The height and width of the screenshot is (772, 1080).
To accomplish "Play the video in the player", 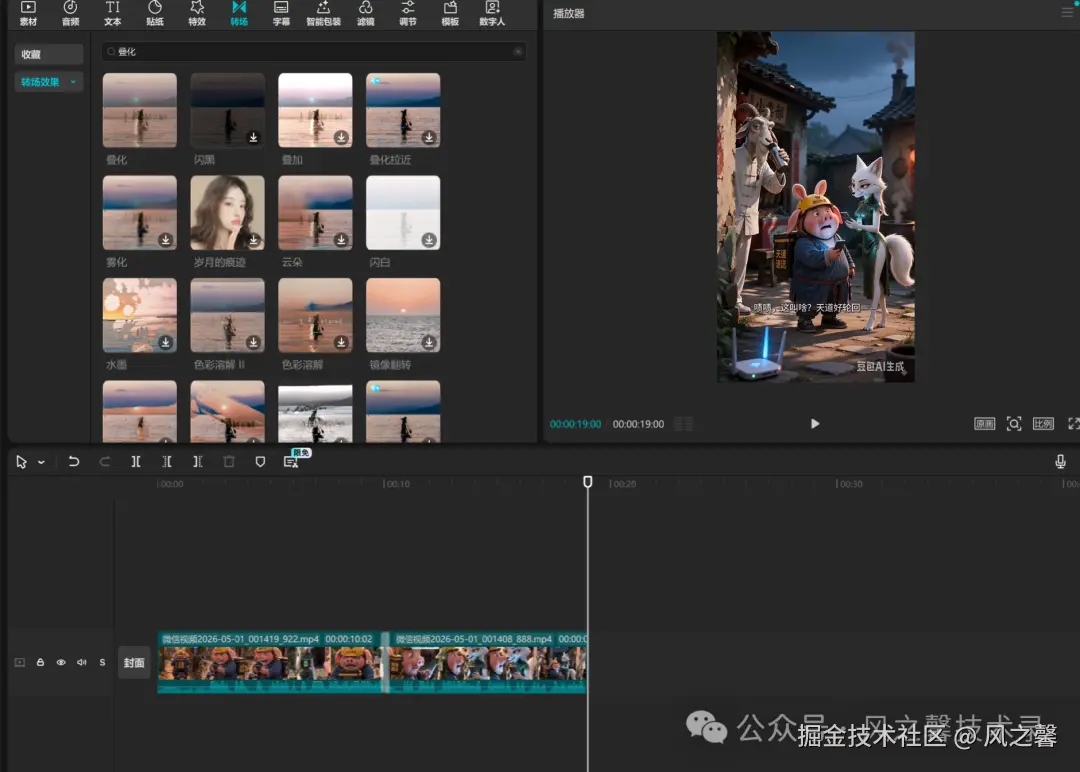I will click(x=815, y=424).
